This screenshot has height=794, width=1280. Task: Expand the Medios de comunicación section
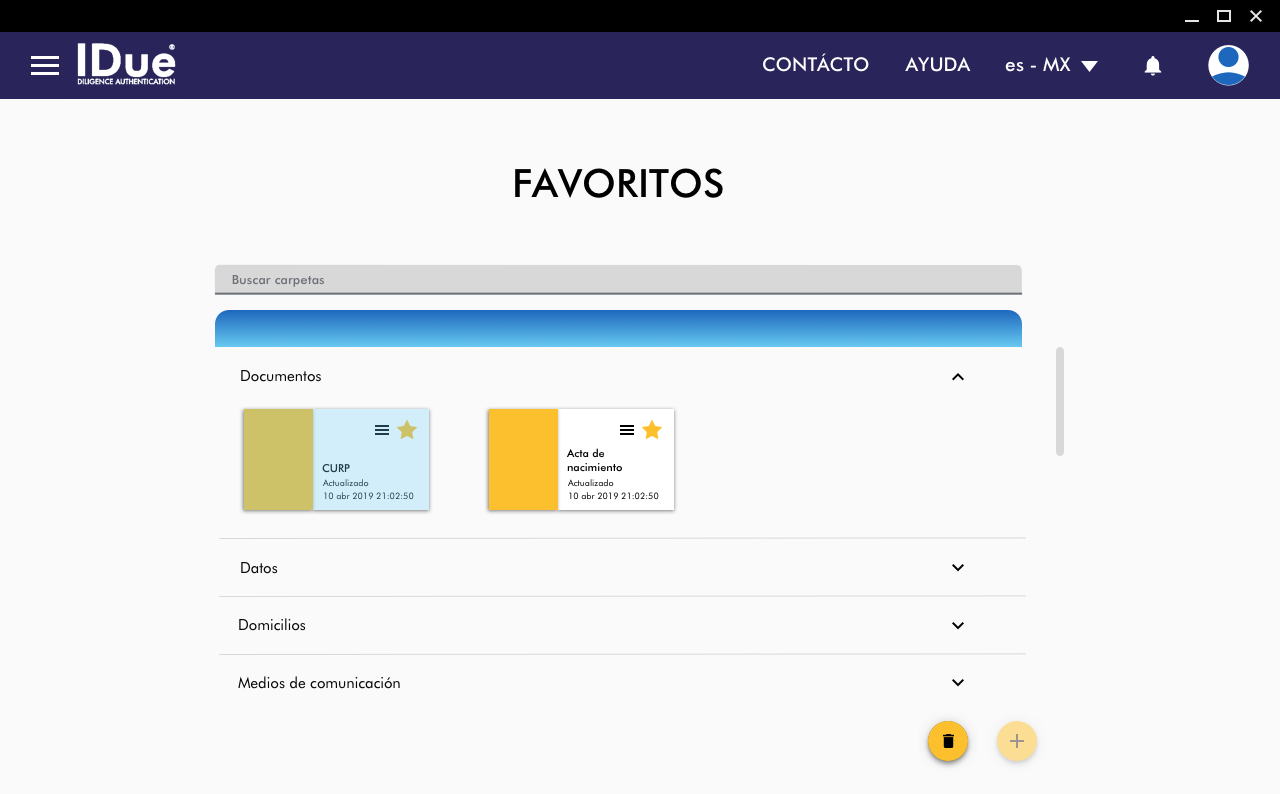click(x=957, y=683)
